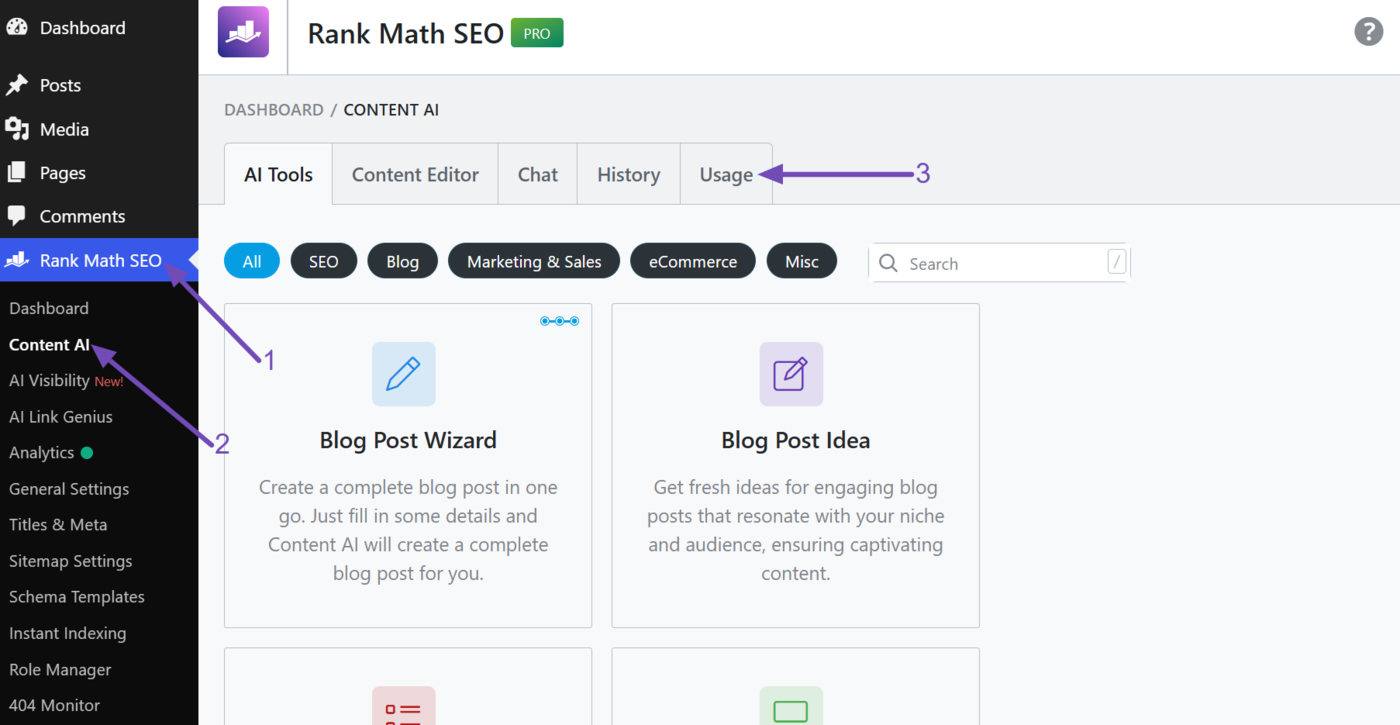Click the DASHBOARD breadcrumb link
This screenshot has width=1400, height=725.
tap(274, 110)
